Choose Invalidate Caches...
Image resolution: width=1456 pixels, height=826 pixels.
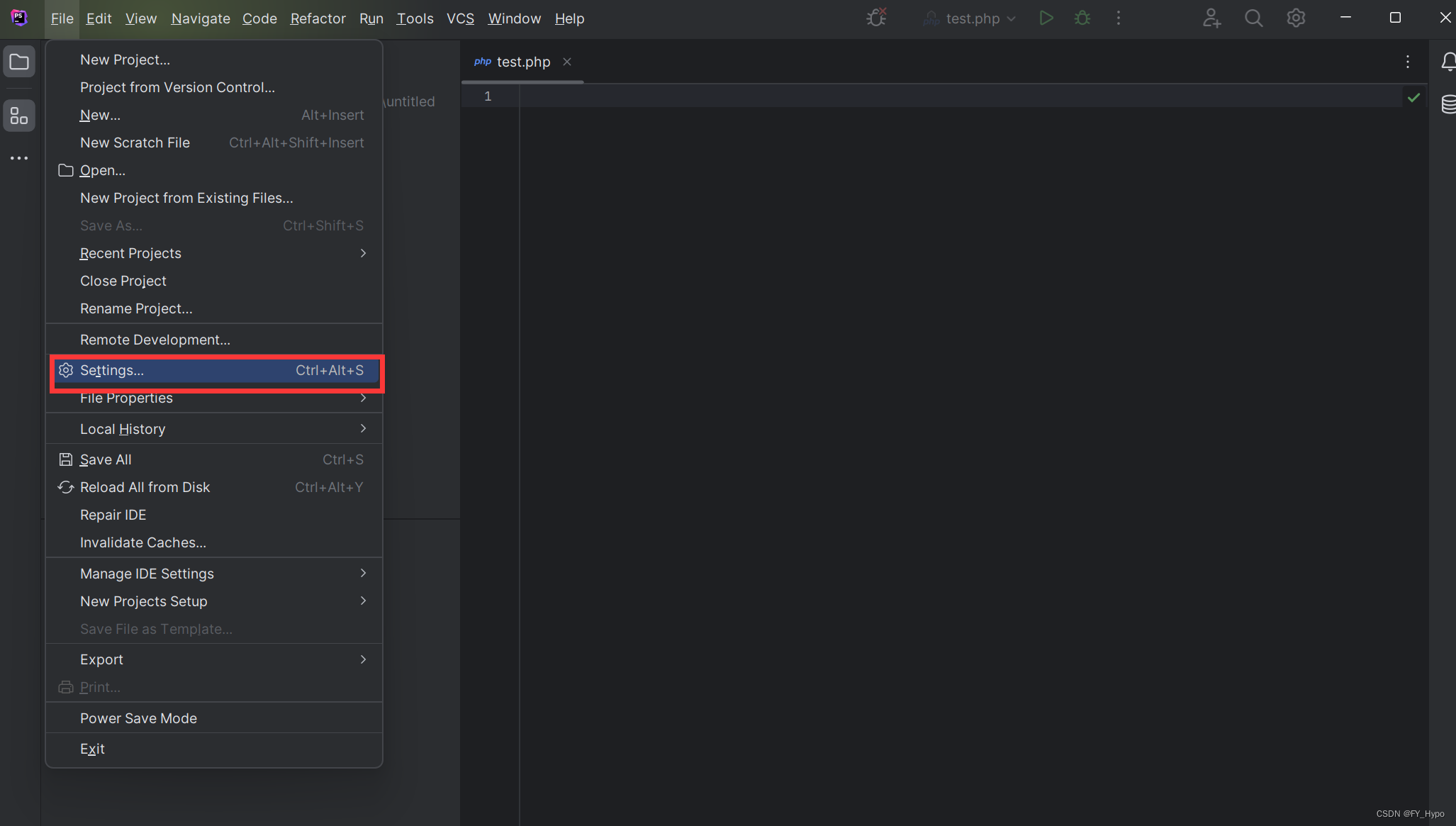(x=213, y=542)
